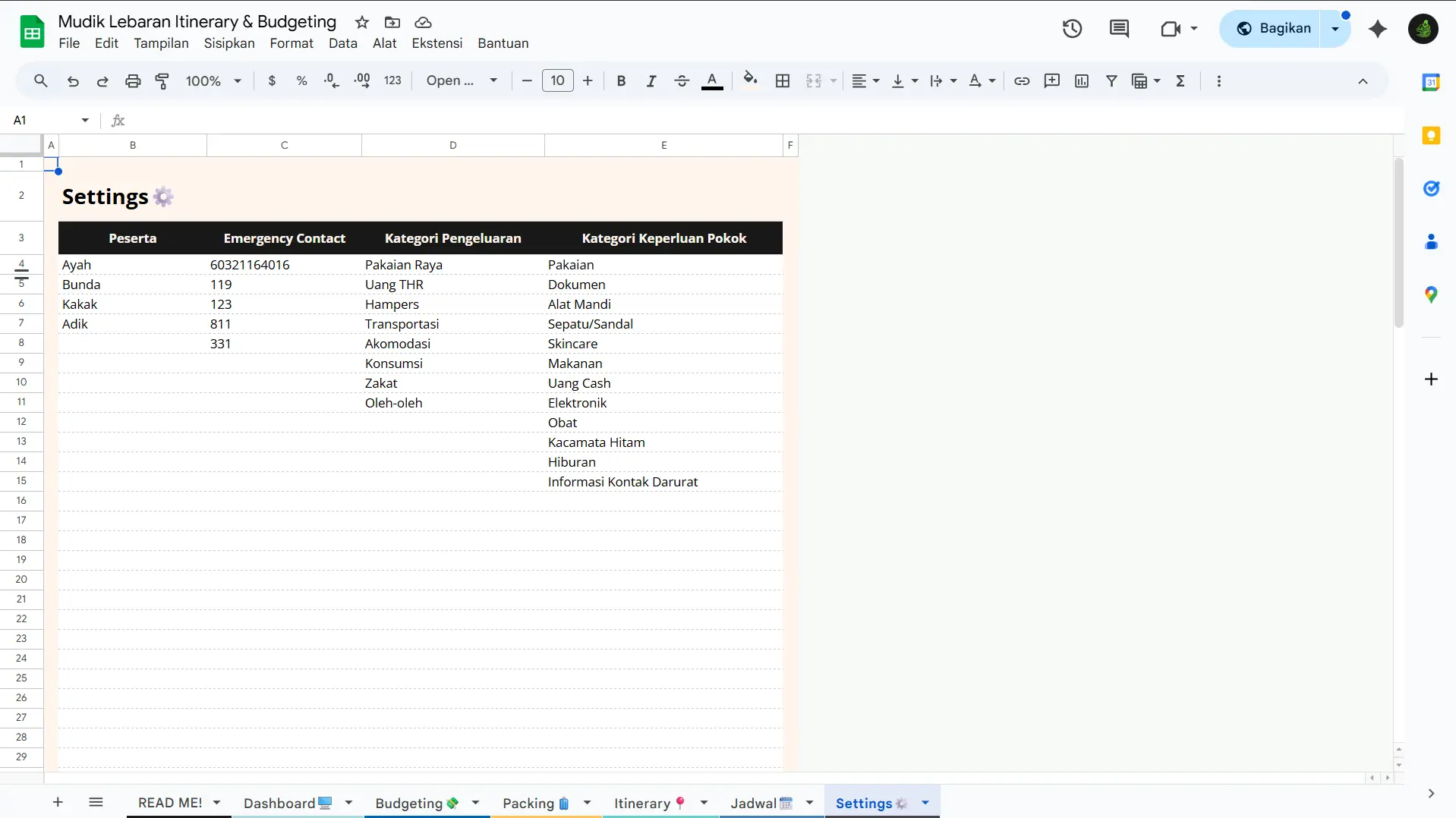Toggle bold formatting on the toolbar

pyautogui.click(x=621, y=80)
